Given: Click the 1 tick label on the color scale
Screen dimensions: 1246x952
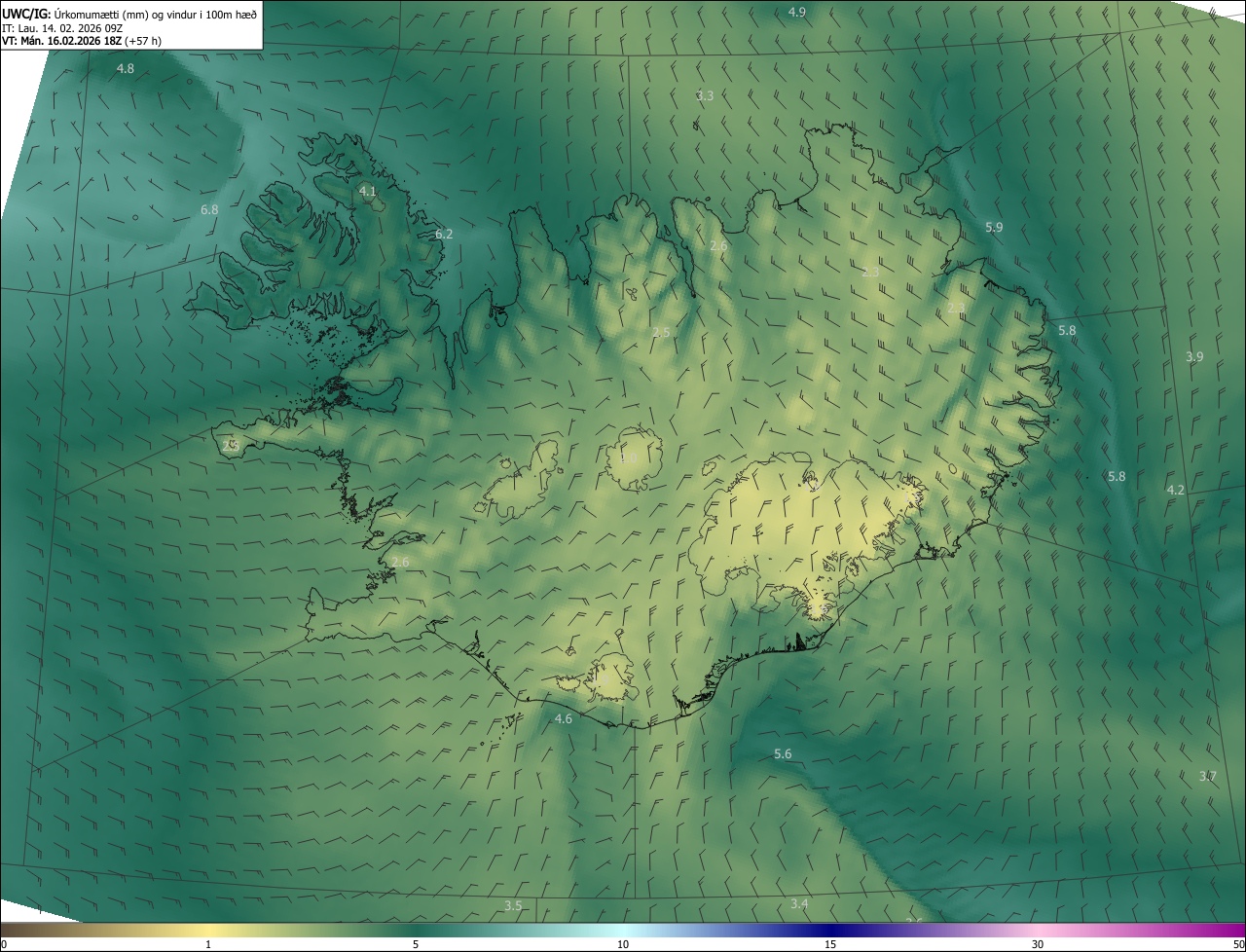Looking at the screenshot, I should coord(208,944).
